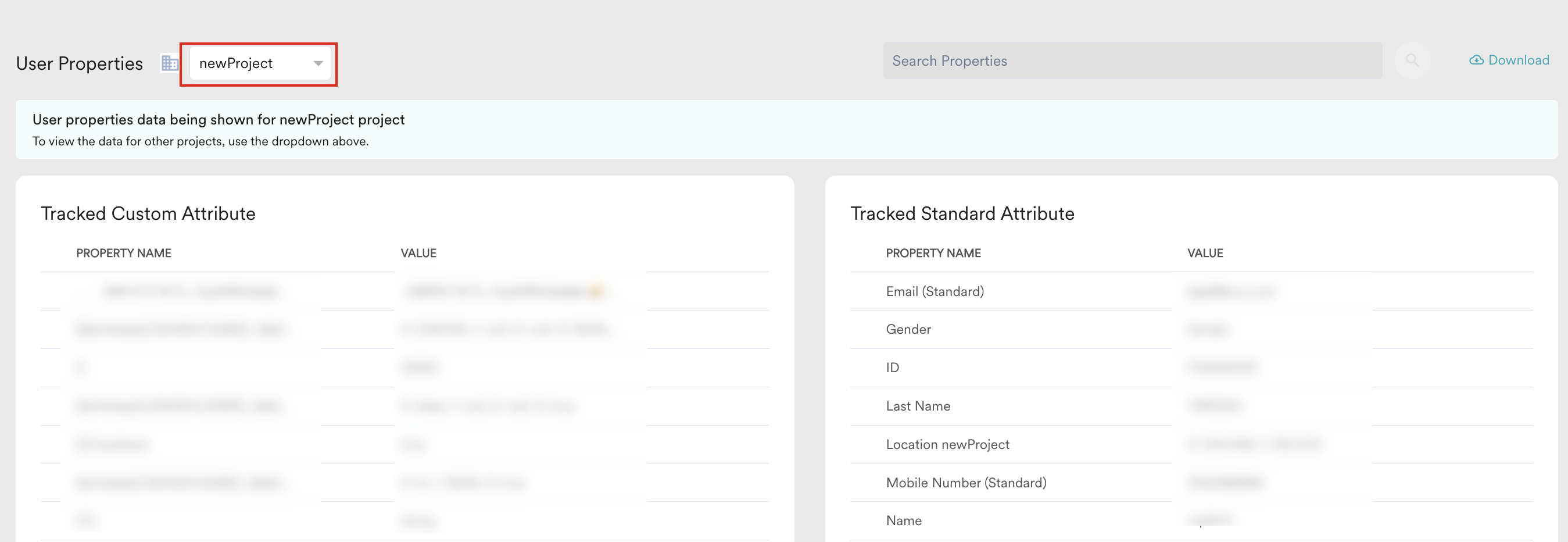Click the dropdown arrow beside newProject
Image resolution: width=1568 pixels, height=542 pixels.
click(318, 63)
